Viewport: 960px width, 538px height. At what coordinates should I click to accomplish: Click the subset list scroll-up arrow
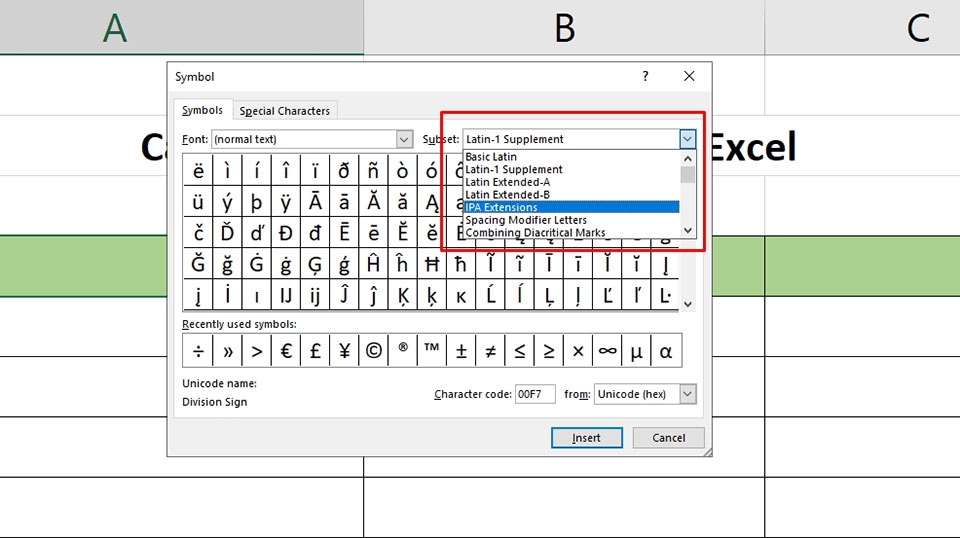point(688,159)
